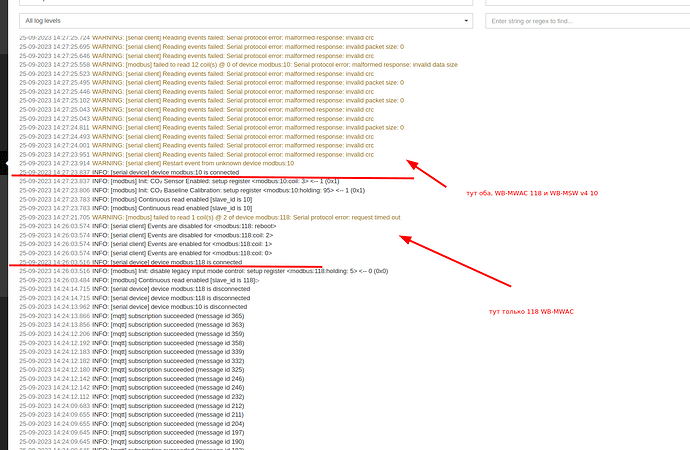Select the 14:27:23.951 invalid crc warning
The image size is (690, 450).
click(x=197, y=154)
